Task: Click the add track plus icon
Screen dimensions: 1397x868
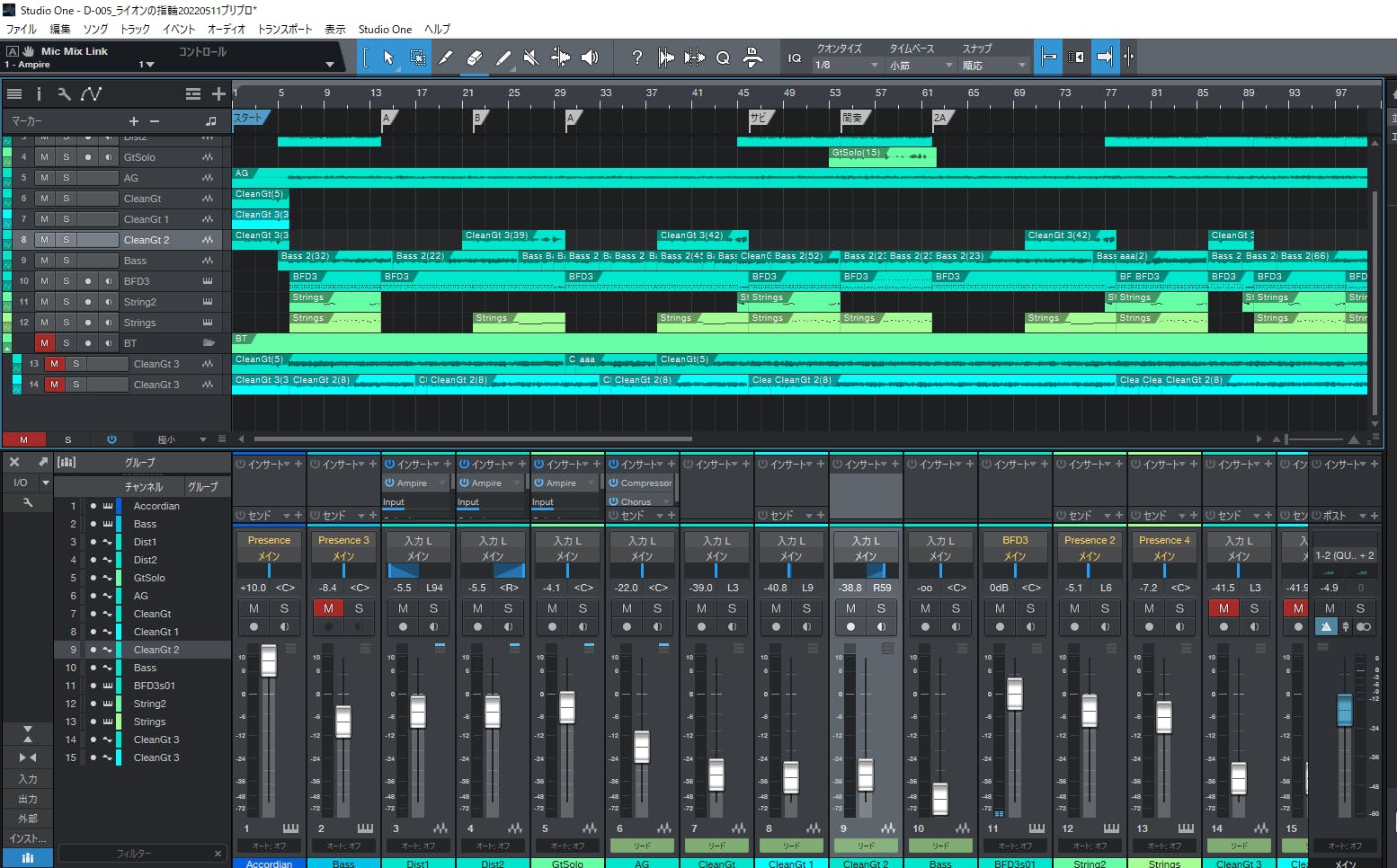Action: (218, 93)
